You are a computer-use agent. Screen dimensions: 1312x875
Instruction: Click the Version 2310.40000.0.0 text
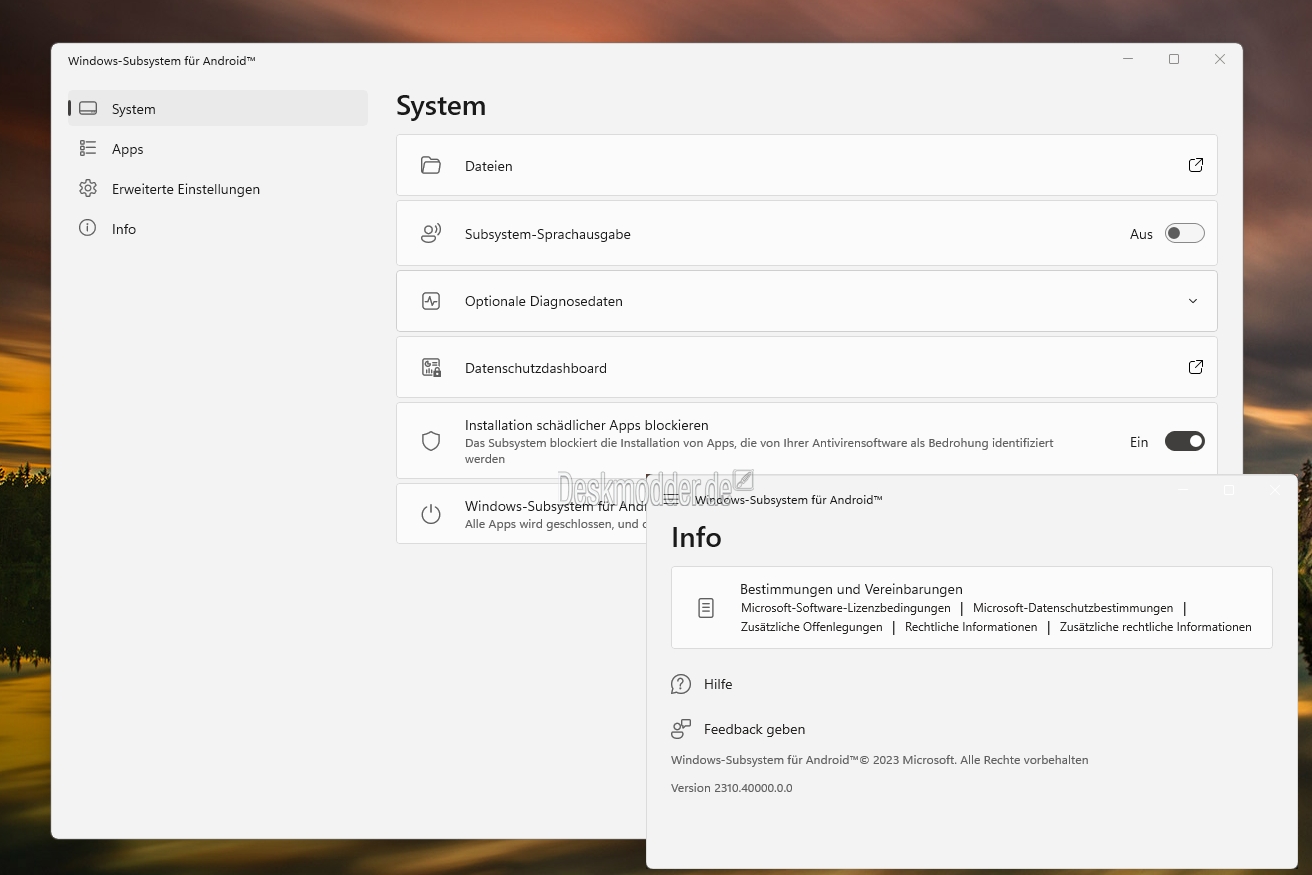coord(732,788)
